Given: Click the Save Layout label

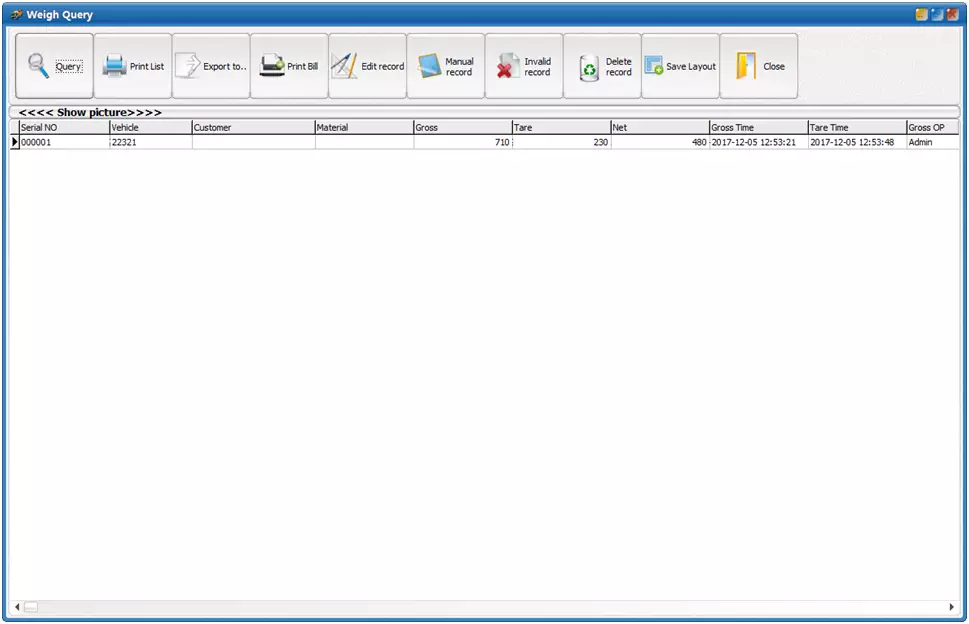Looking at the screenshot, I should pyautogui.click(x=691, y=66).
